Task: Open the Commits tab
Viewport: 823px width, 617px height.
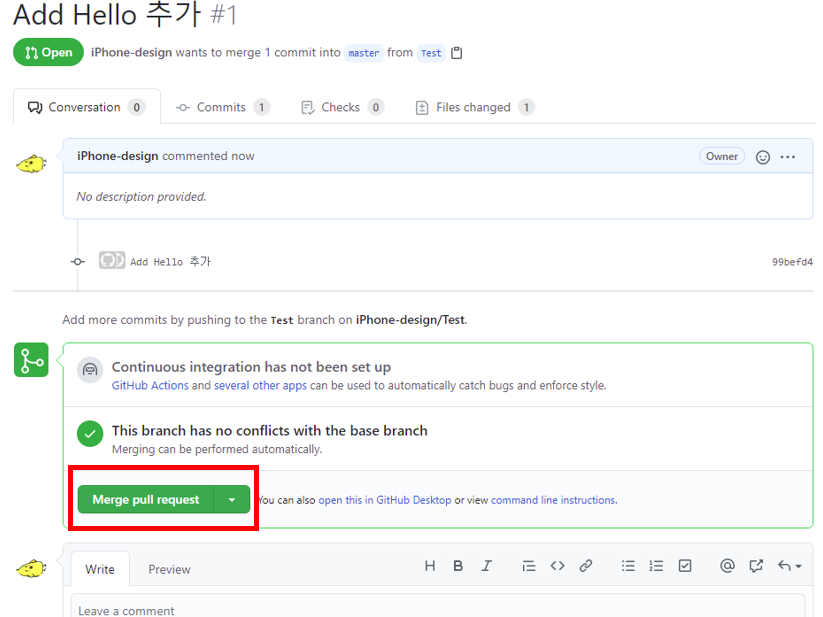Action: tap(223, 107)
